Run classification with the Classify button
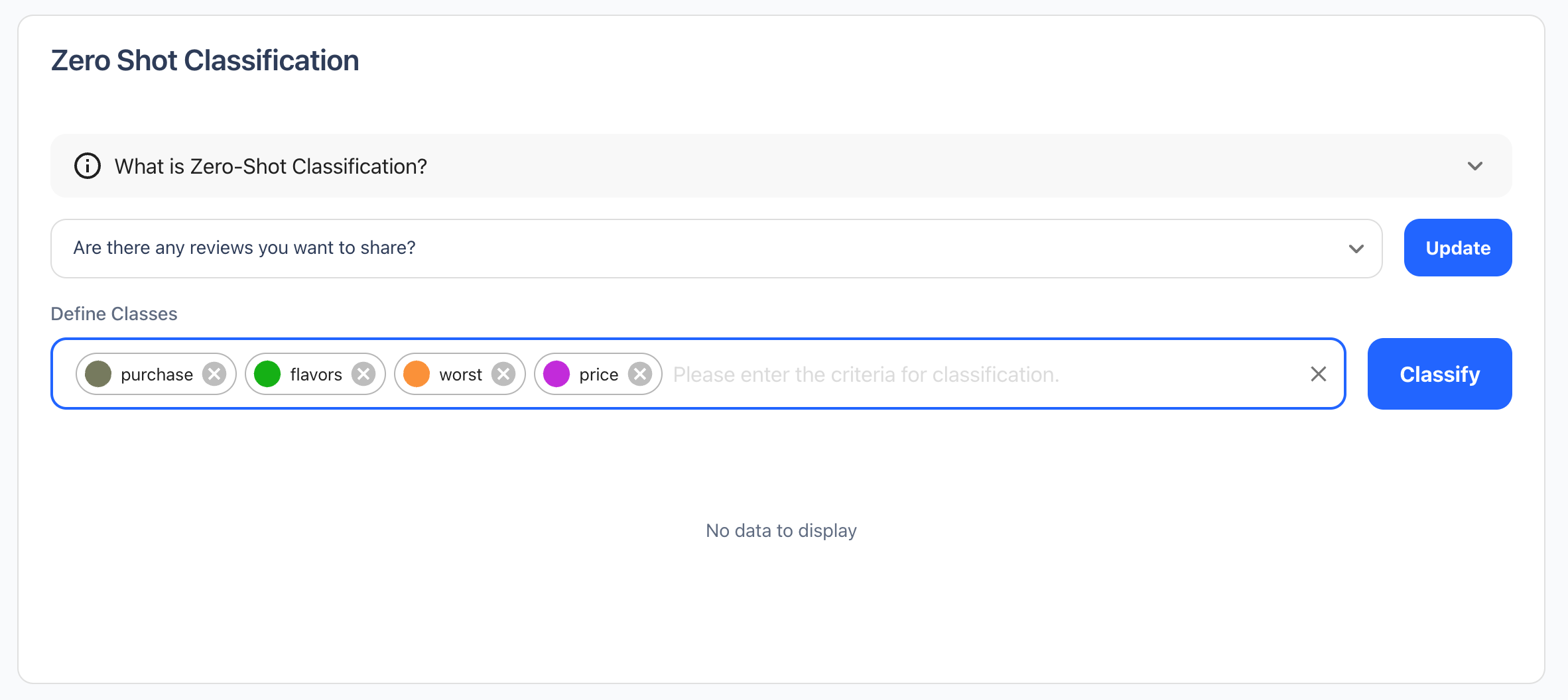This screenshot has height=700, width=1568. tap(1439, 374)
